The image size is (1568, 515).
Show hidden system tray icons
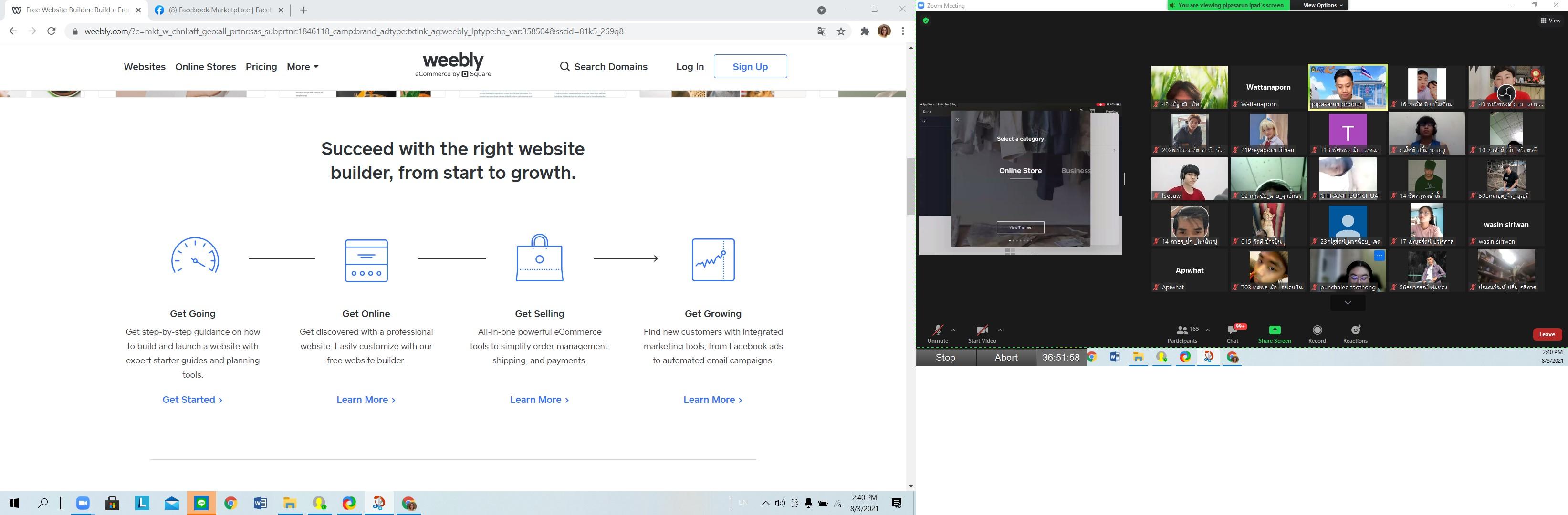(x=766, y=503)
